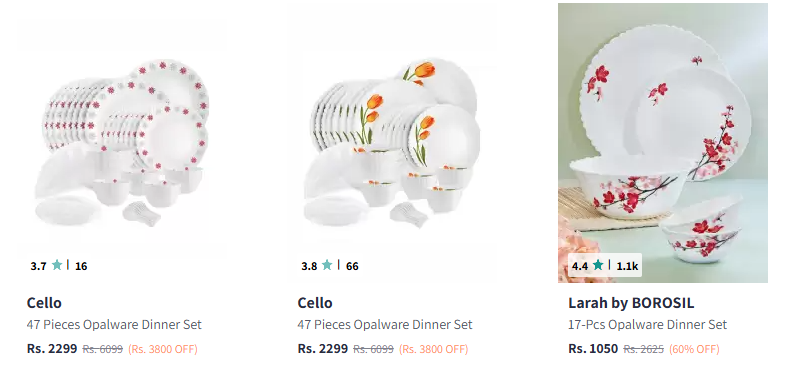The width and height of the screenshot is (788, 387).
Task: Click the 16 ratings count
Action: (81, 266)
